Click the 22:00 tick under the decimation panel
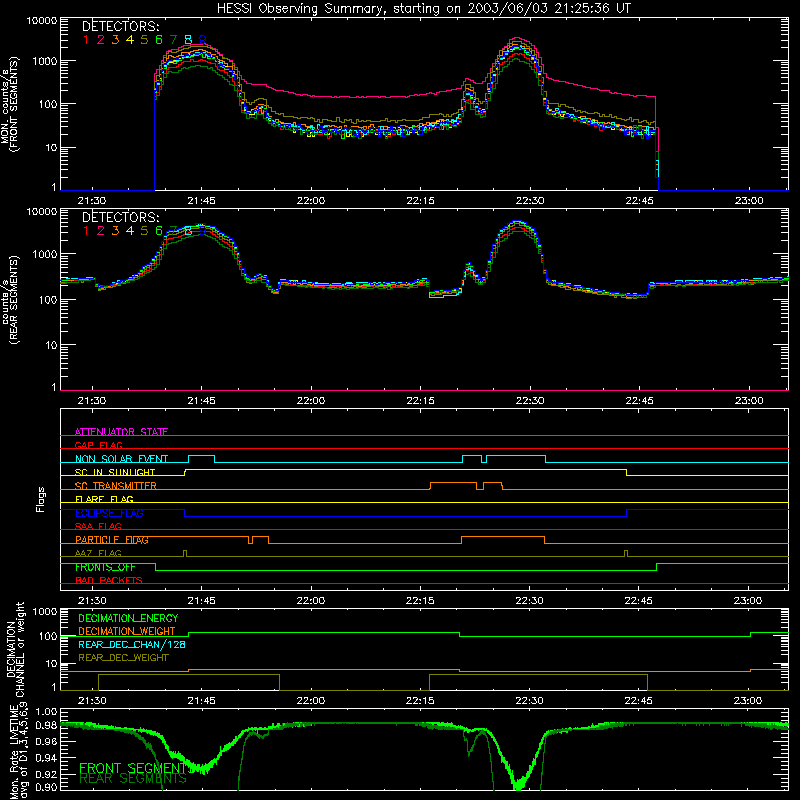 click(x=311, y=701)
